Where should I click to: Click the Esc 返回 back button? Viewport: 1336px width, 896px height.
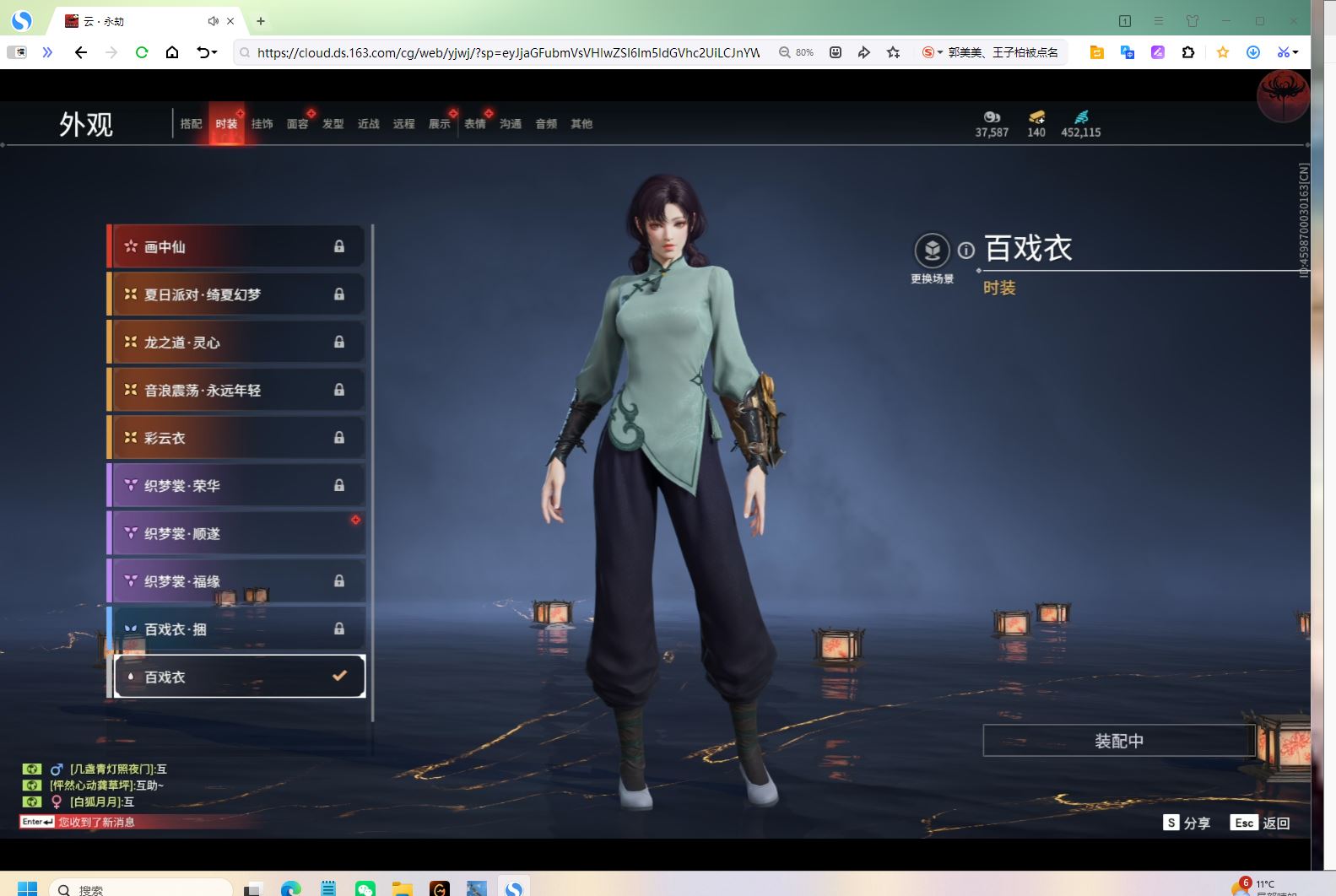[x=1261, y=823]
